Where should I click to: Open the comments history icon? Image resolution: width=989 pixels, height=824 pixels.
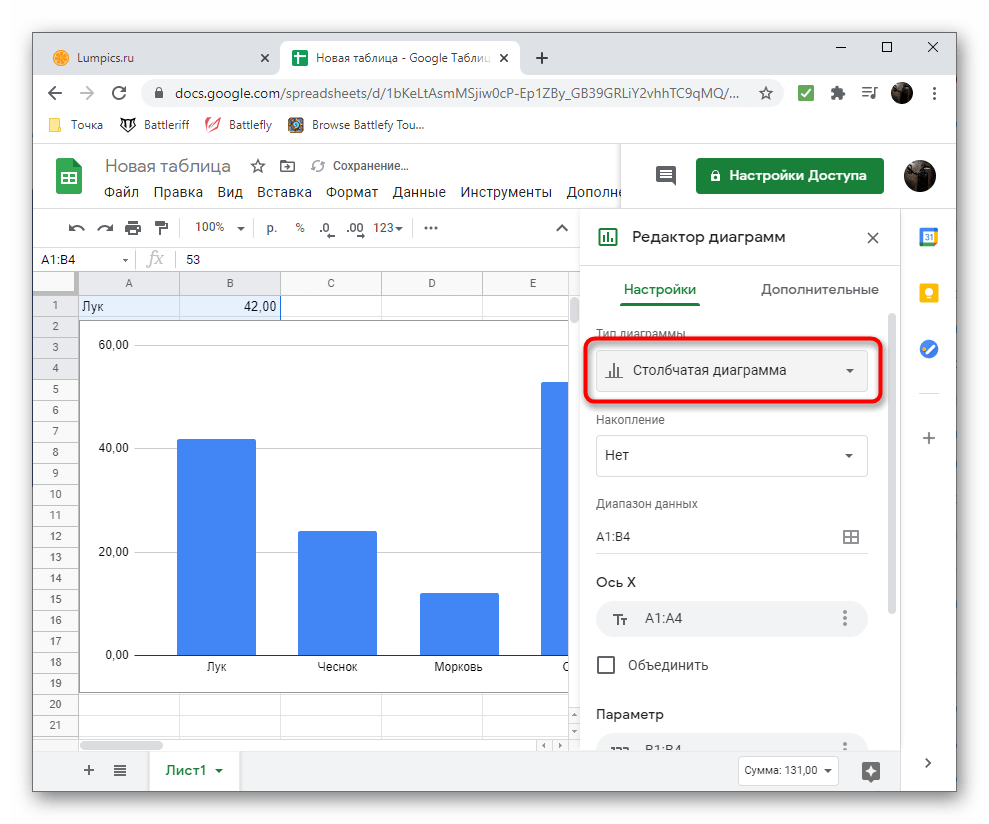tap(665, 175)
